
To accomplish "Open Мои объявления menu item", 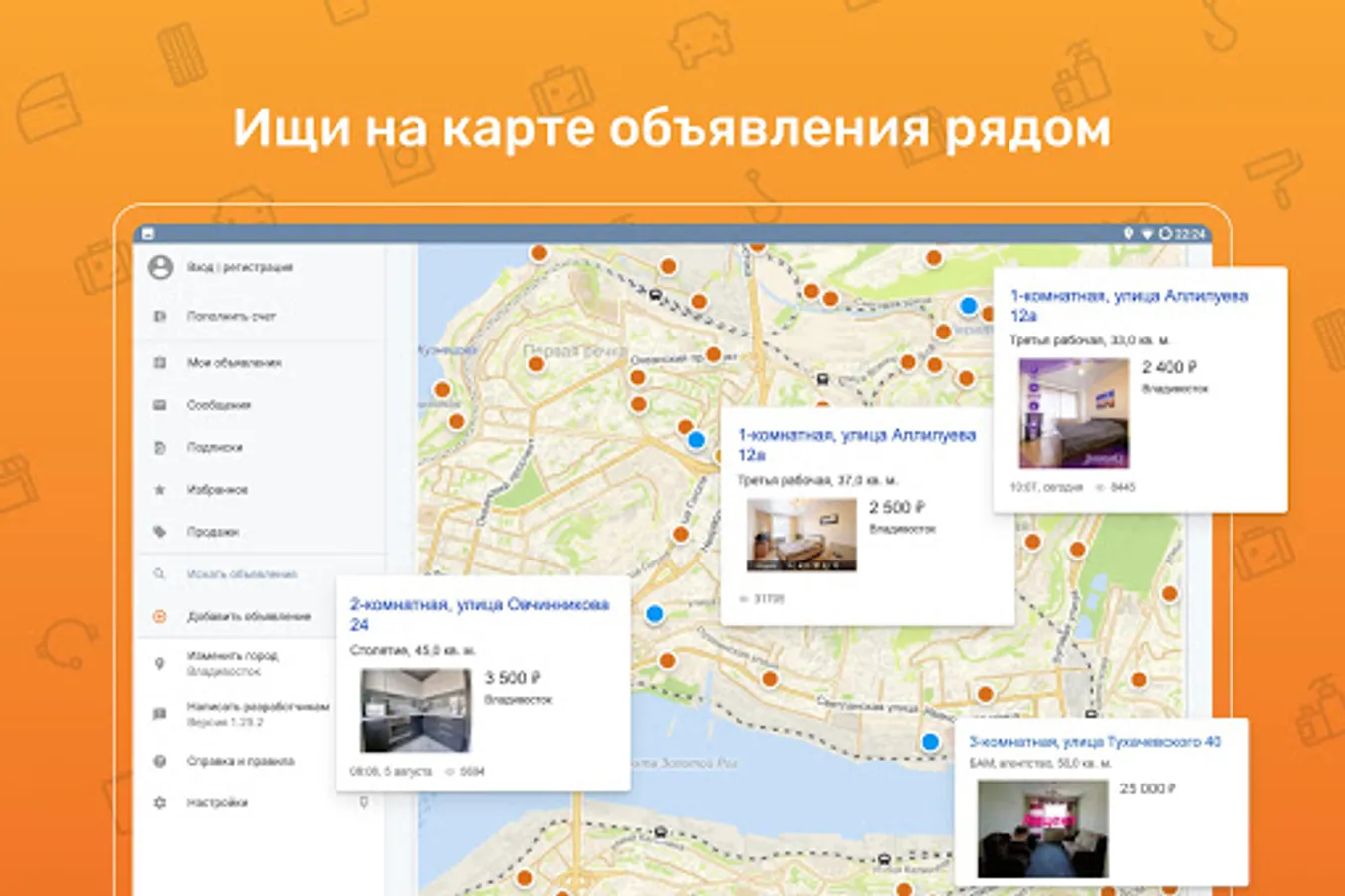I will (234, 363).
